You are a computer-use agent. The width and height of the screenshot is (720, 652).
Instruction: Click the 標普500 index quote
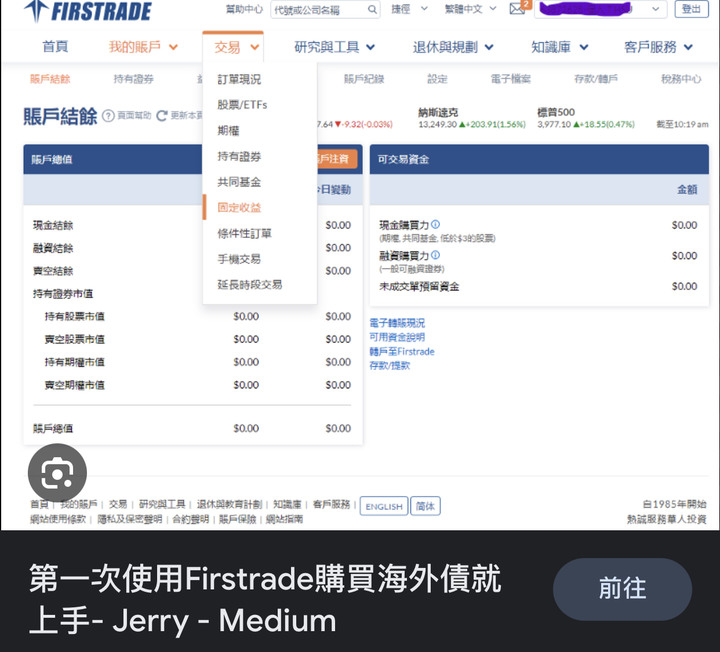(x=586, y=118)
